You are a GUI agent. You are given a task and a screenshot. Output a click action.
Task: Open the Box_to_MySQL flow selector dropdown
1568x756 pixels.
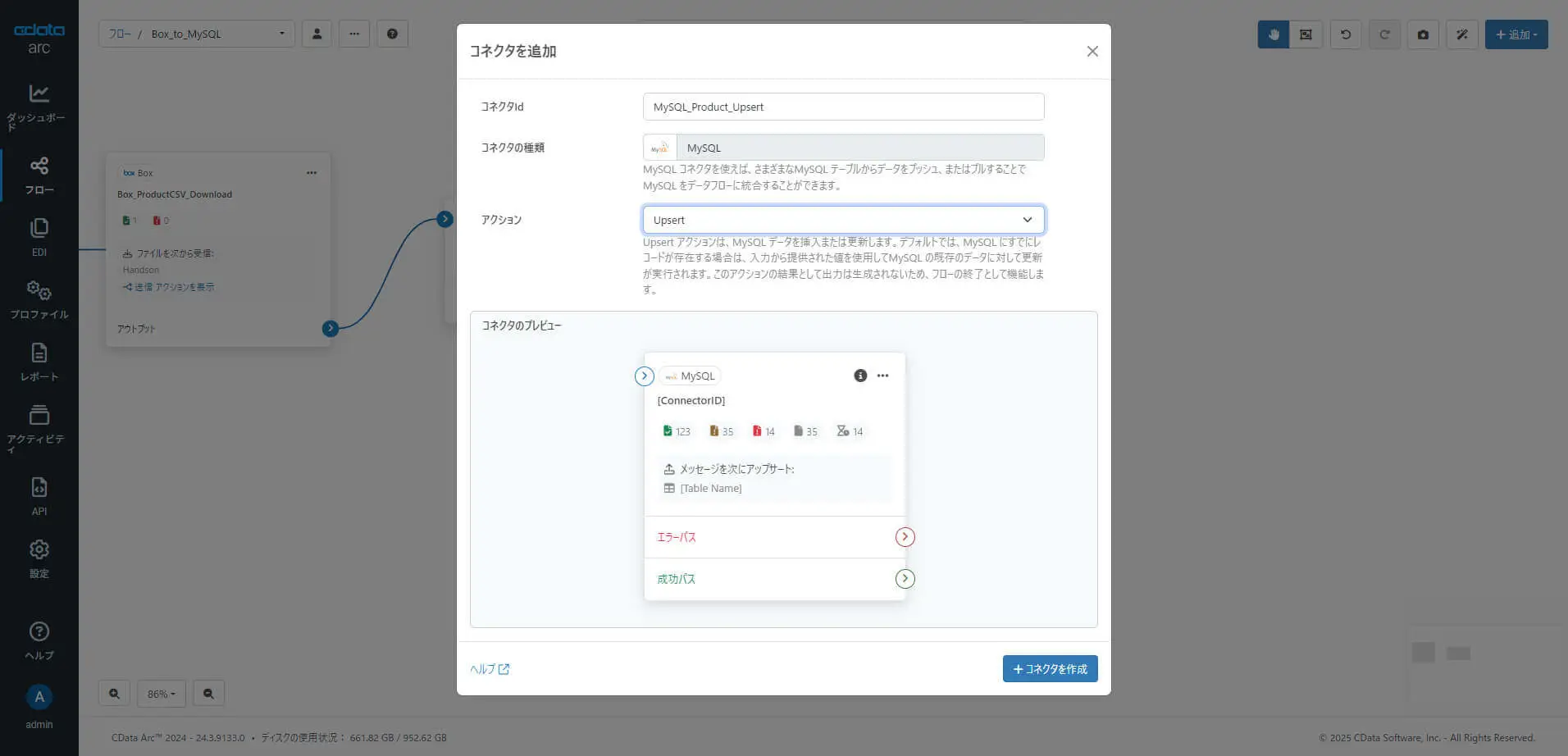click(197, 34)
